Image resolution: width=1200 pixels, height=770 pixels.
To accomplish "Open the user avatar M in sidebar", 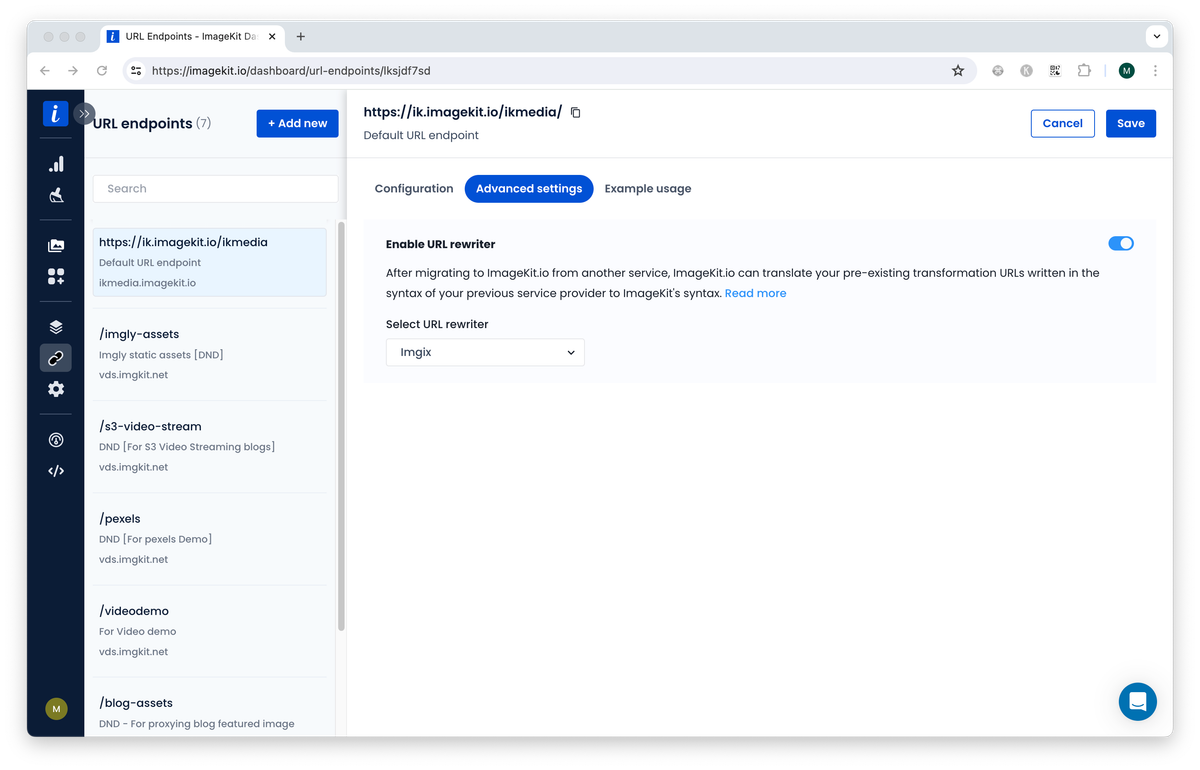I will click(x=56, y=708).
